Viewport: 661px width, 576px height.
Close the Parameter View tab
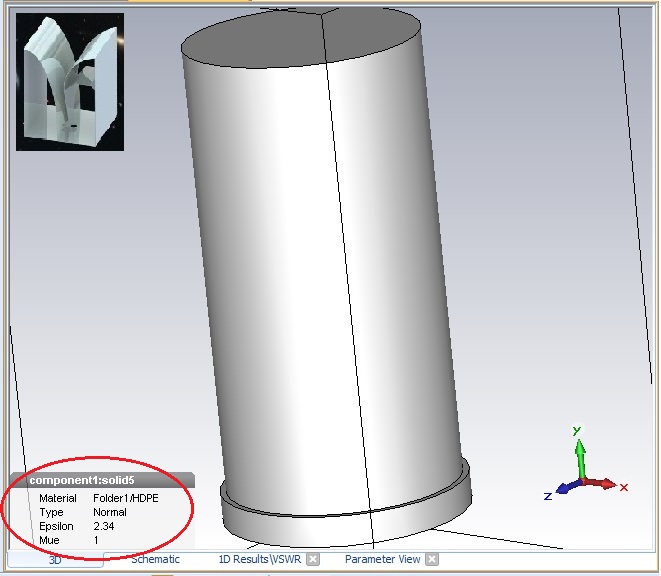tap(432, 560)
